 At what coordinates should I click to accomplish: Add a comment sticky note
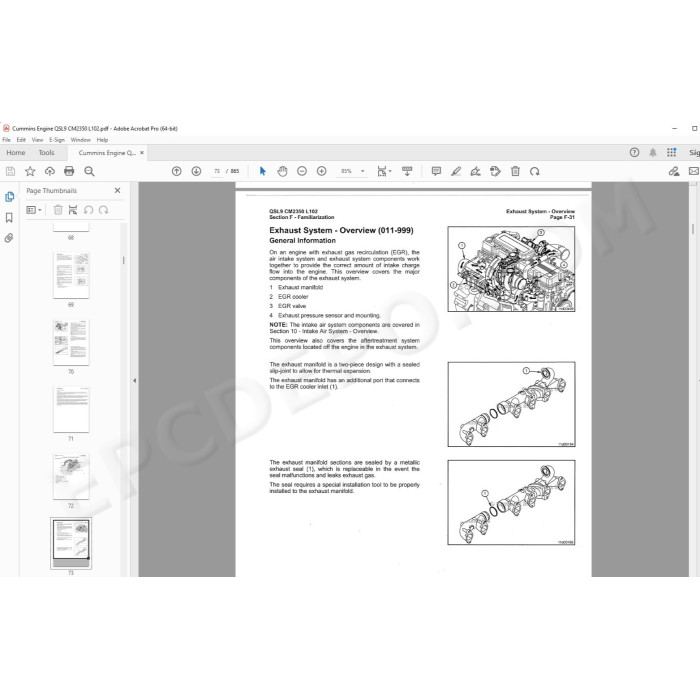point(436,171)
